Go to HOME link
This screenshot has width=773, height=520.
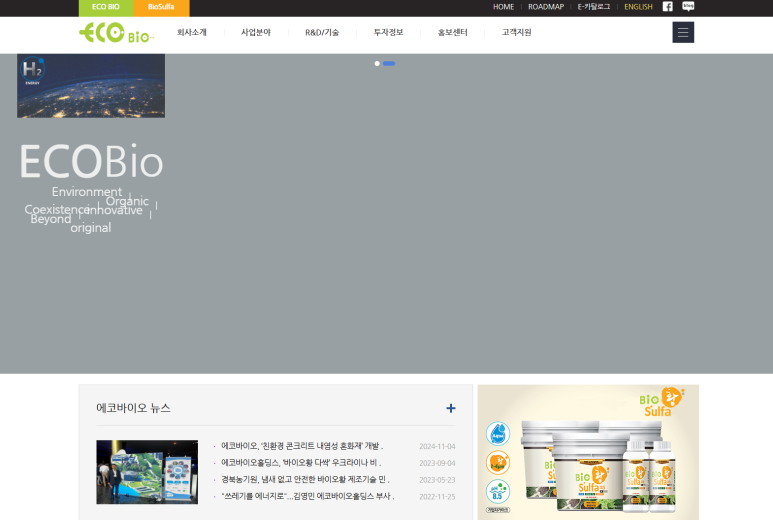tap(503, 7)
